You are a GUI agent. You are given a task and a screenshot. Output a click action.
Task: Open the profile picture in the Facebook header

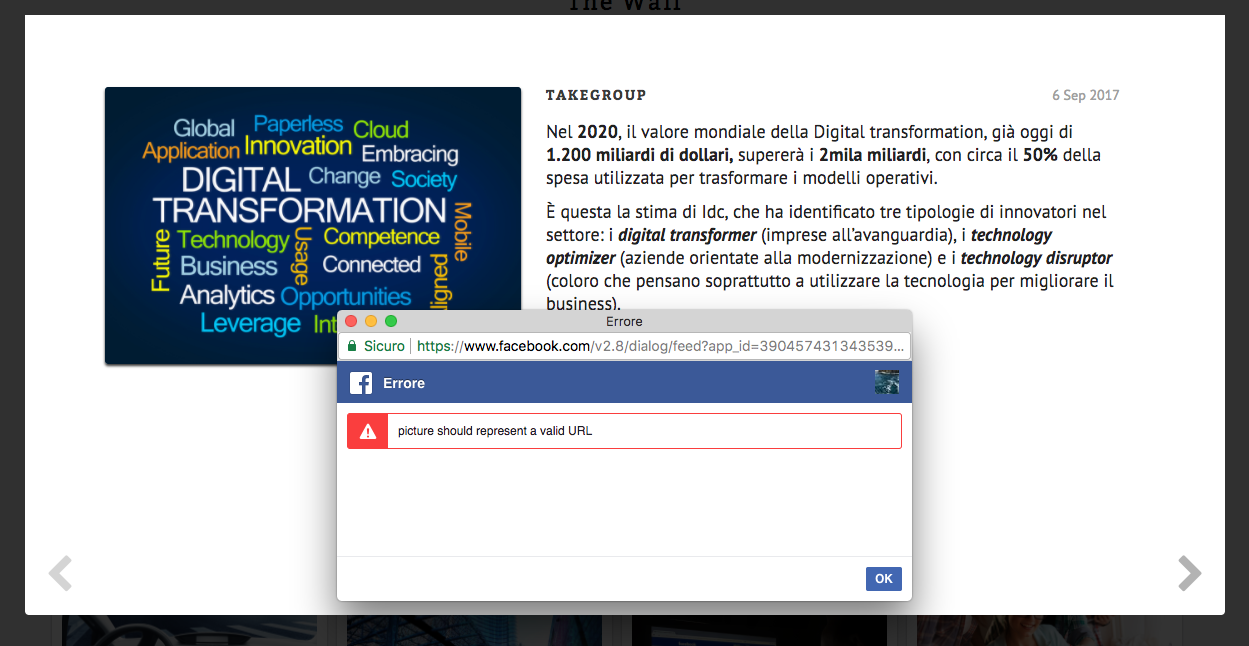coord(887,382)
